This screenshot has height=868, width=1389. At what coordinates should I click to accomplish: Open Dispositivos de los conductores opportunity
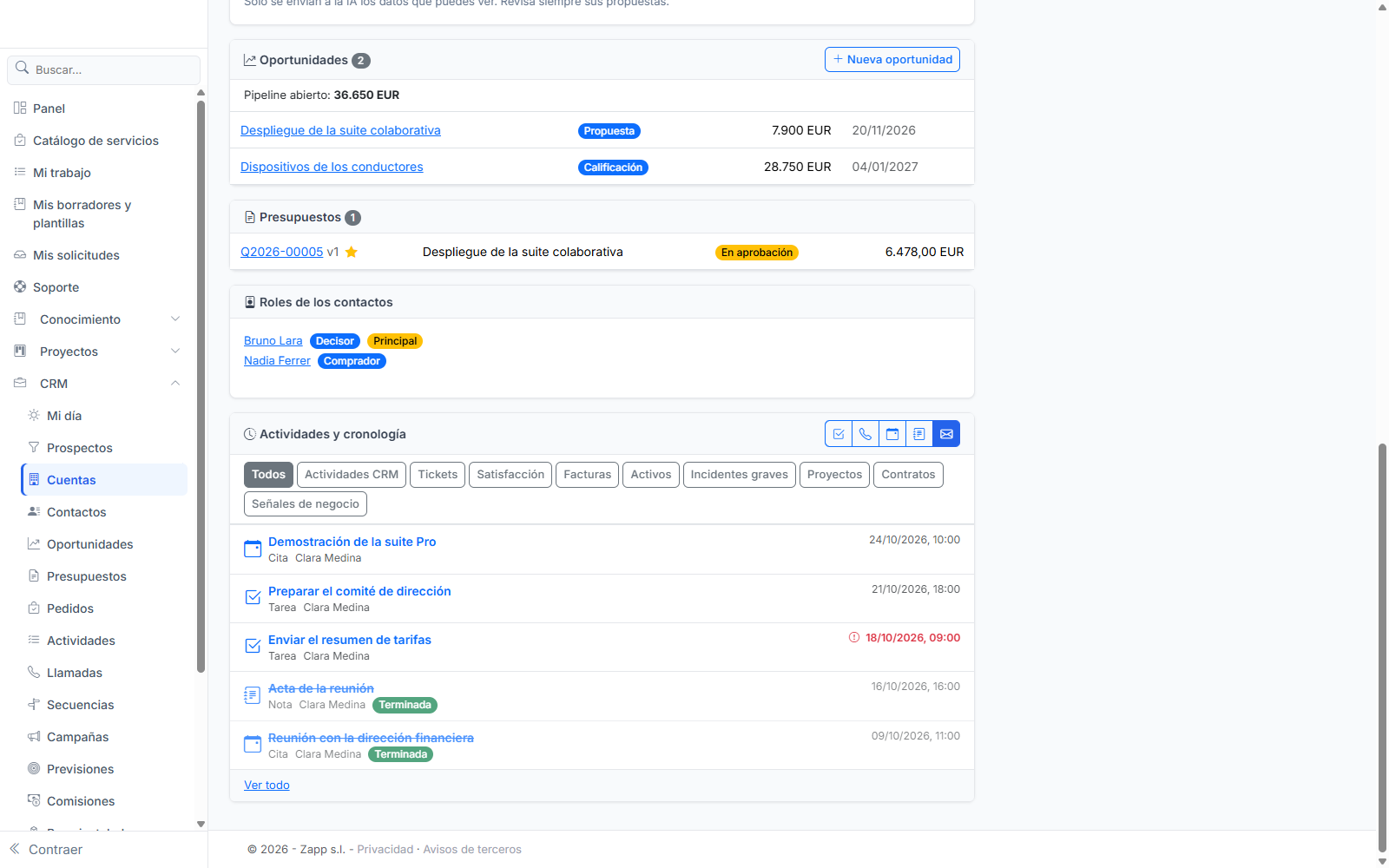332,168
